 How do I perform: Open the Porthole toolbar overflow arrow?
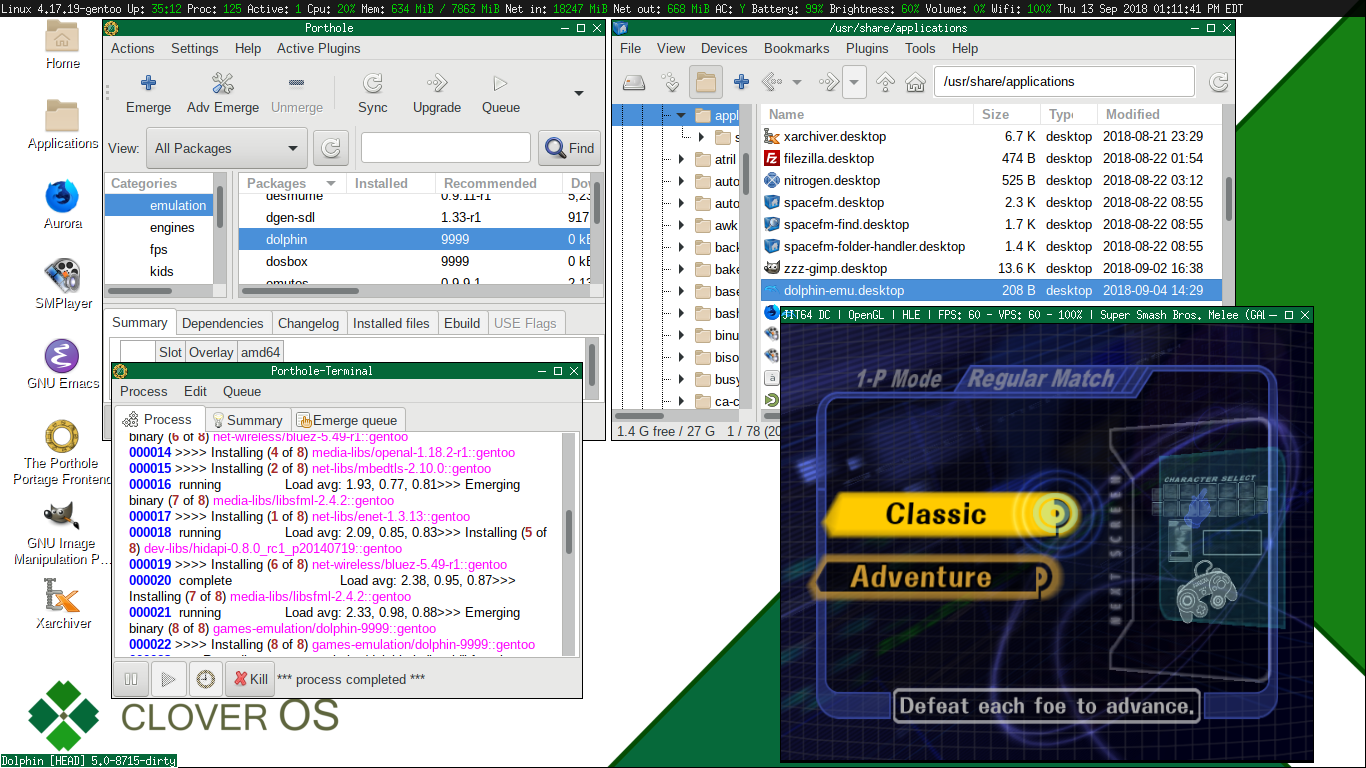[x=579, y=93]
